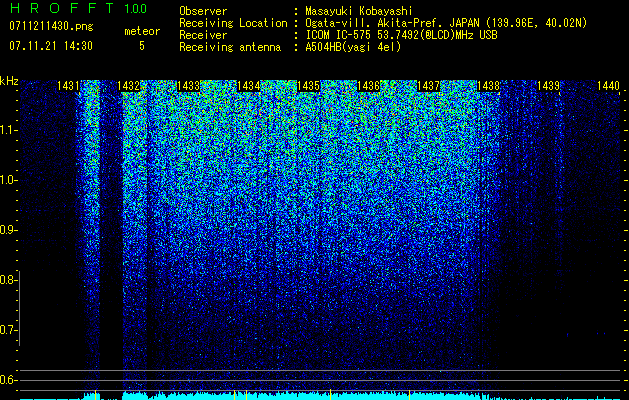Screen dimensions: 629x400
Task: Select the version number 1.0.0
Action: tap(135, 8)
